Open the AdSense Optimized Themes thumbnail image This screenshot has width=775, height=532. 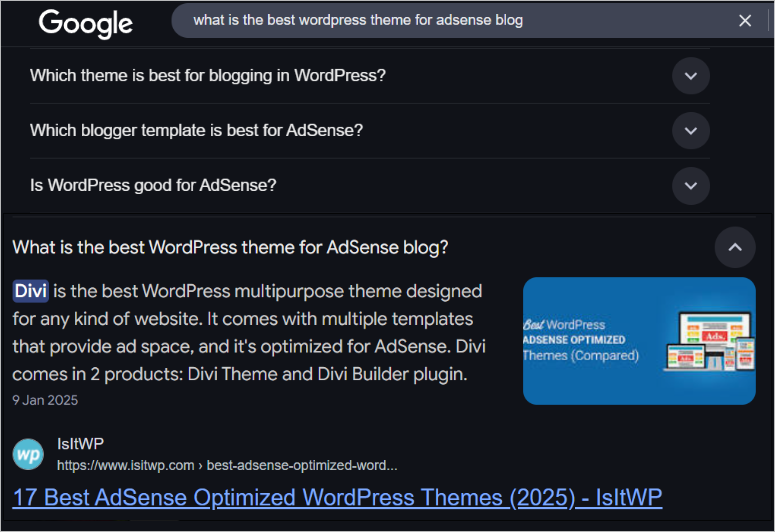[639, 341]
